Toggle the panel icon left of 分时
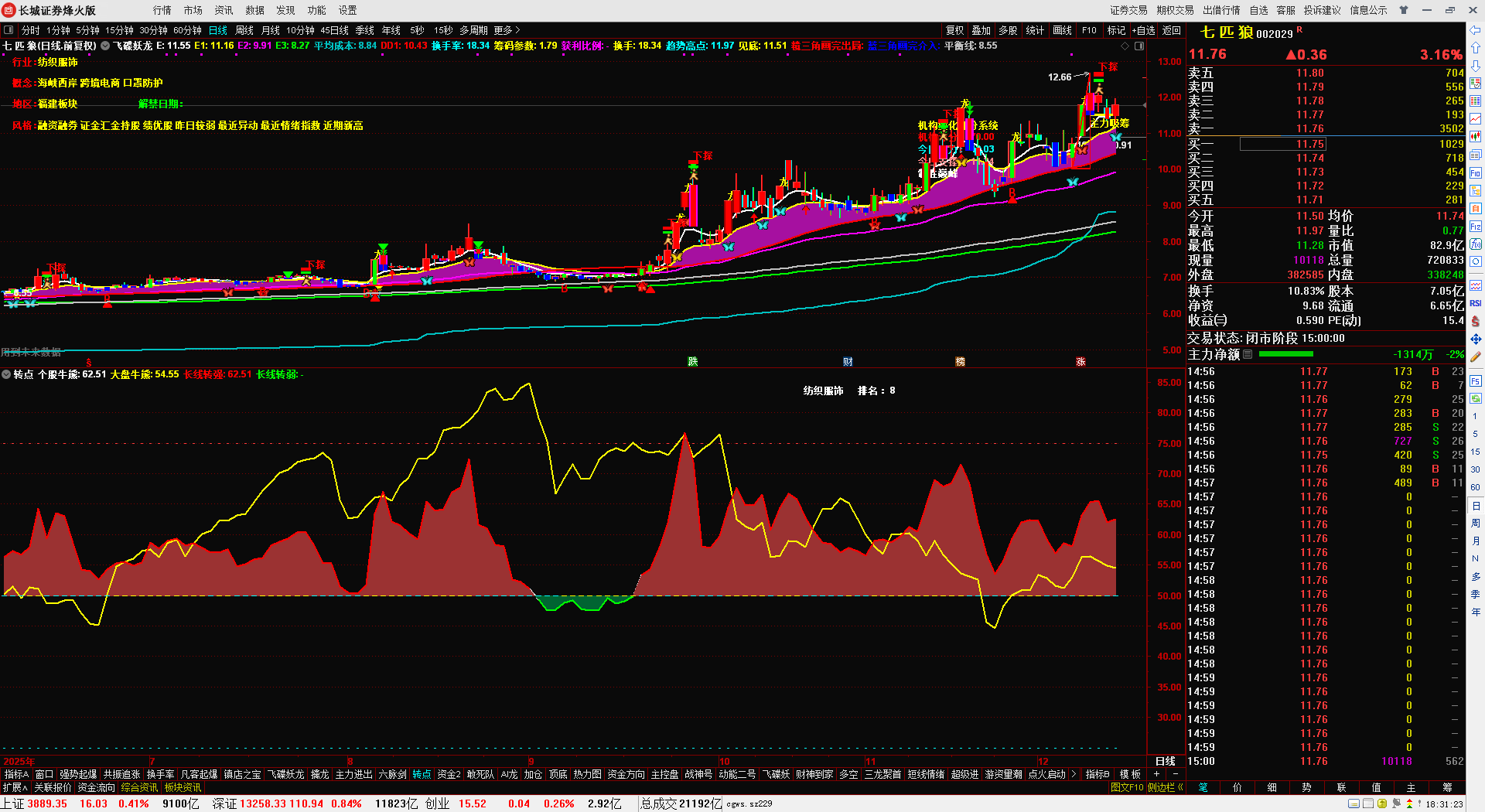Viewport: 1485px width, 812px height. click(9, 30)
